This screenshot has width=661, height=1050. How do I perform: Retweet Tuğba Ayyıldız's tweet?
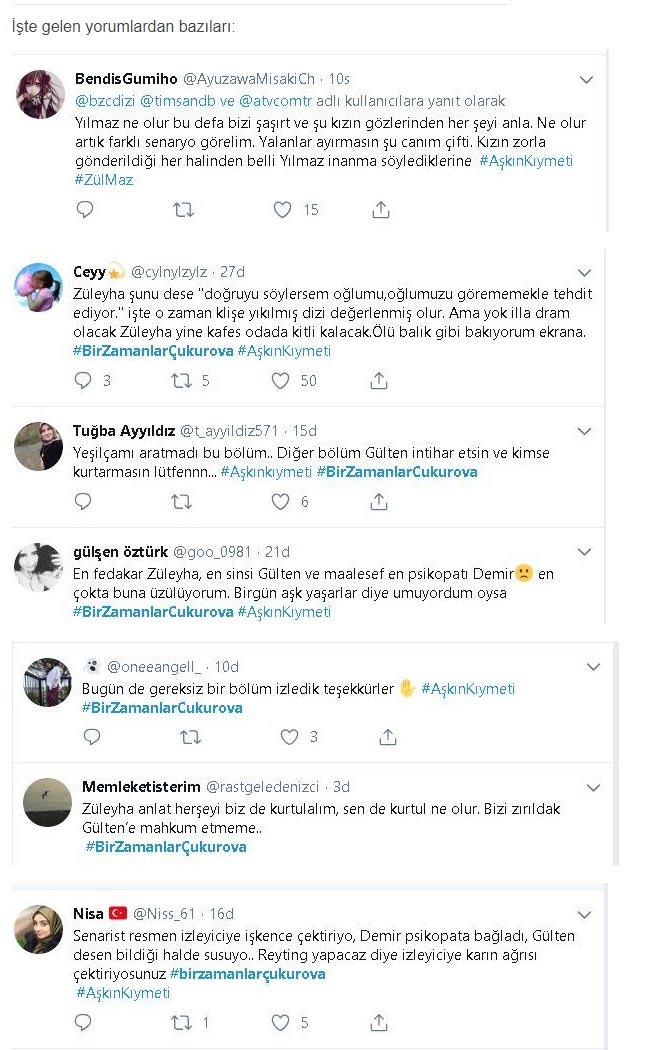click(181, 502)
